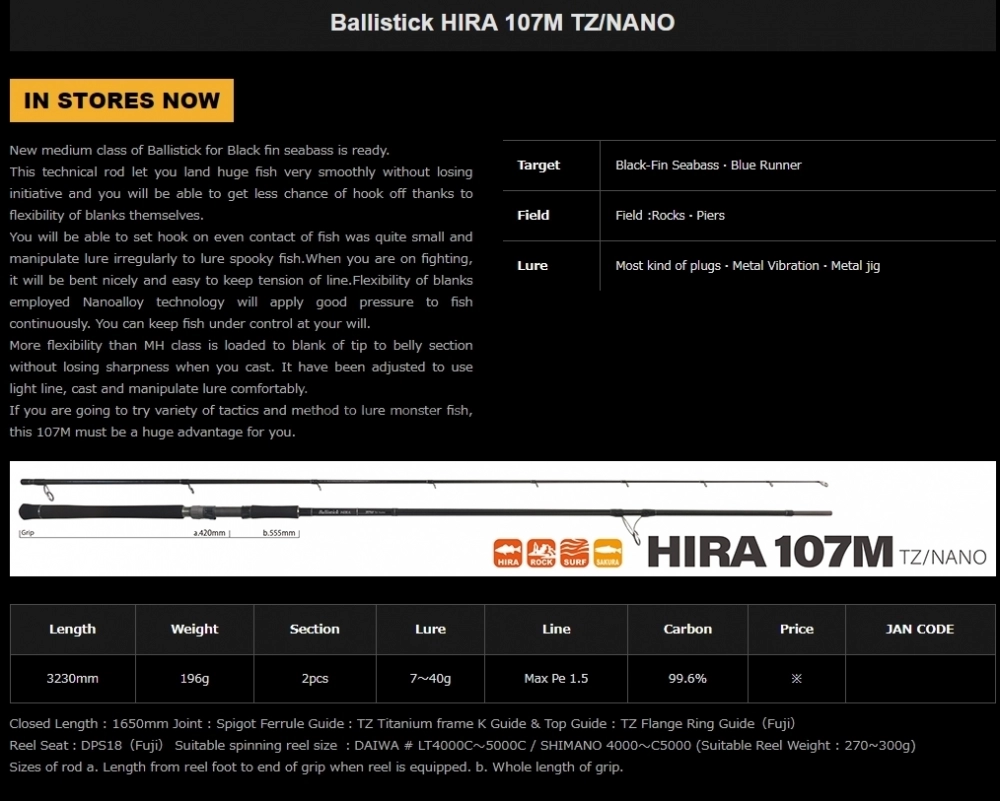Image resolution: width=1000 pixels, height=801 pixels.
Task: Click the Length column header
Action: 73,629
